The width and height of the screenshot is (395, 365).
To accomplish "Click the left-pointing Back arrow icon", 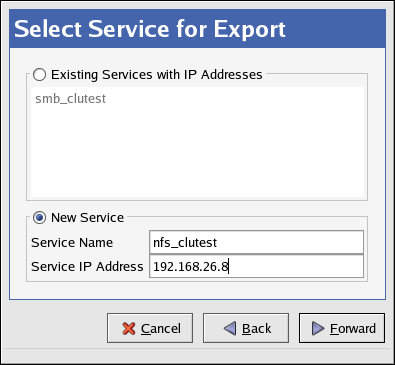I will click(x=230, y=329).
